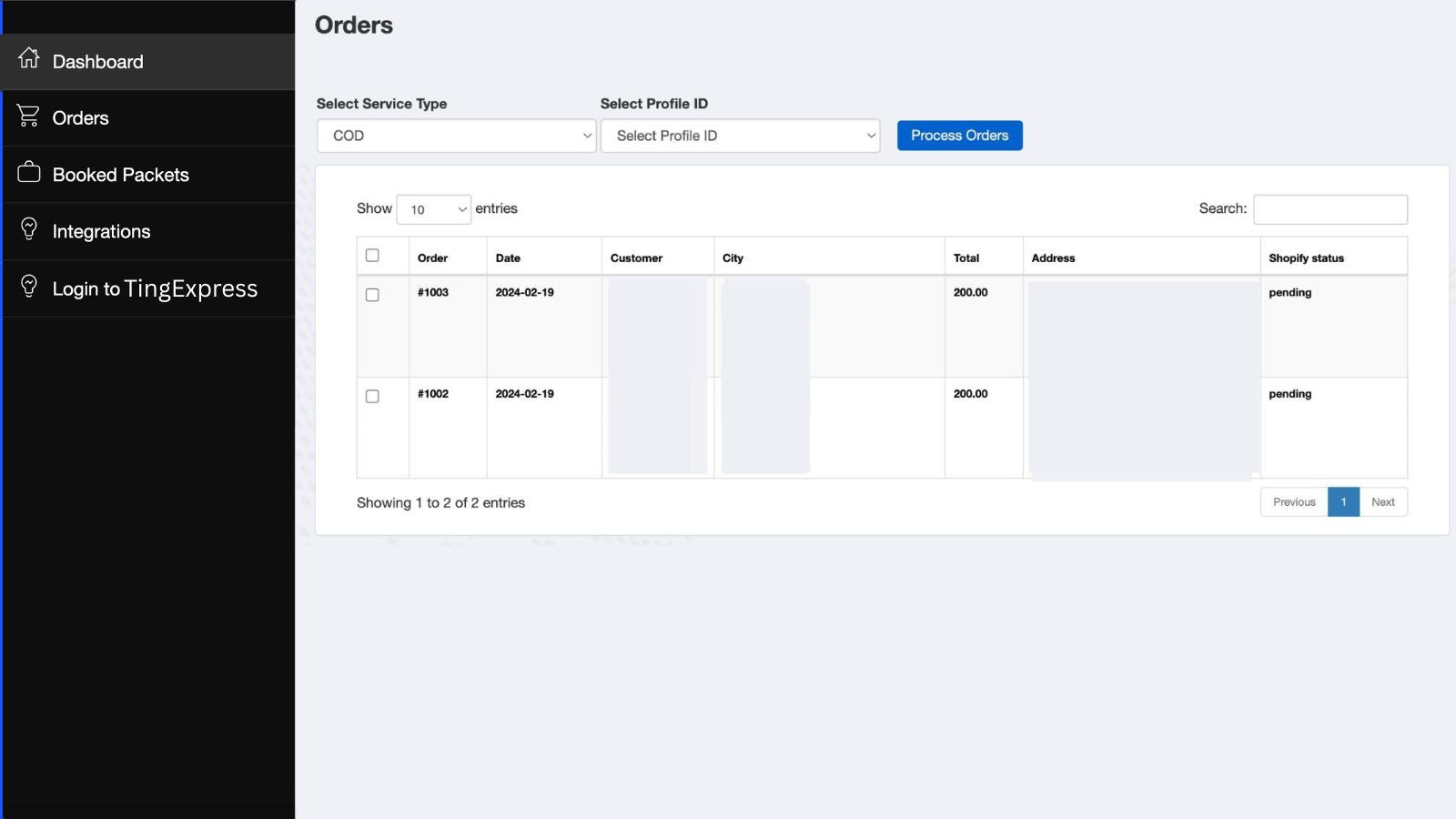Click the Next pagination link
Screen dimensions: 1456x819
tap(1382, 501)
